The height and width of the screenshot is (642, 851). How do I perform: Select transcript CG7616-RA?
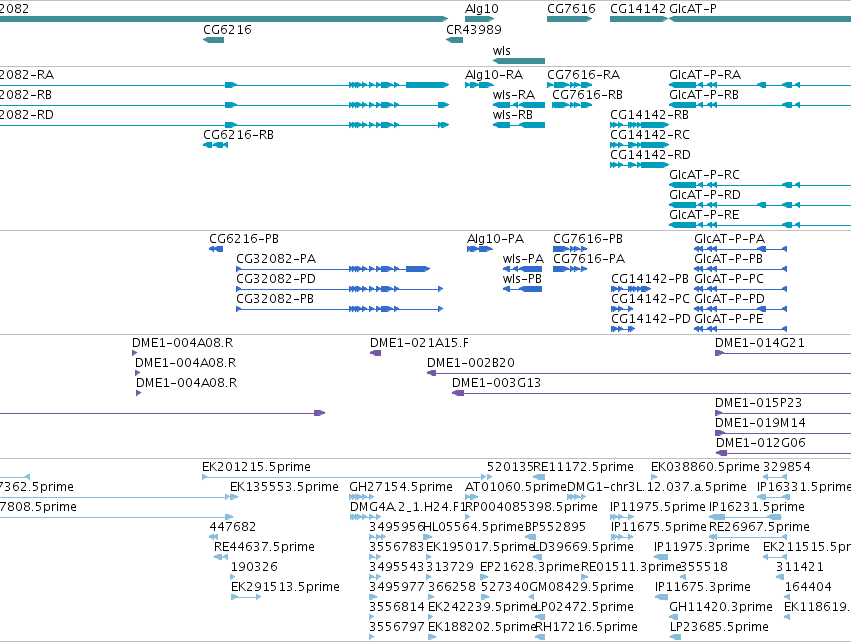(x=583, y=75)
